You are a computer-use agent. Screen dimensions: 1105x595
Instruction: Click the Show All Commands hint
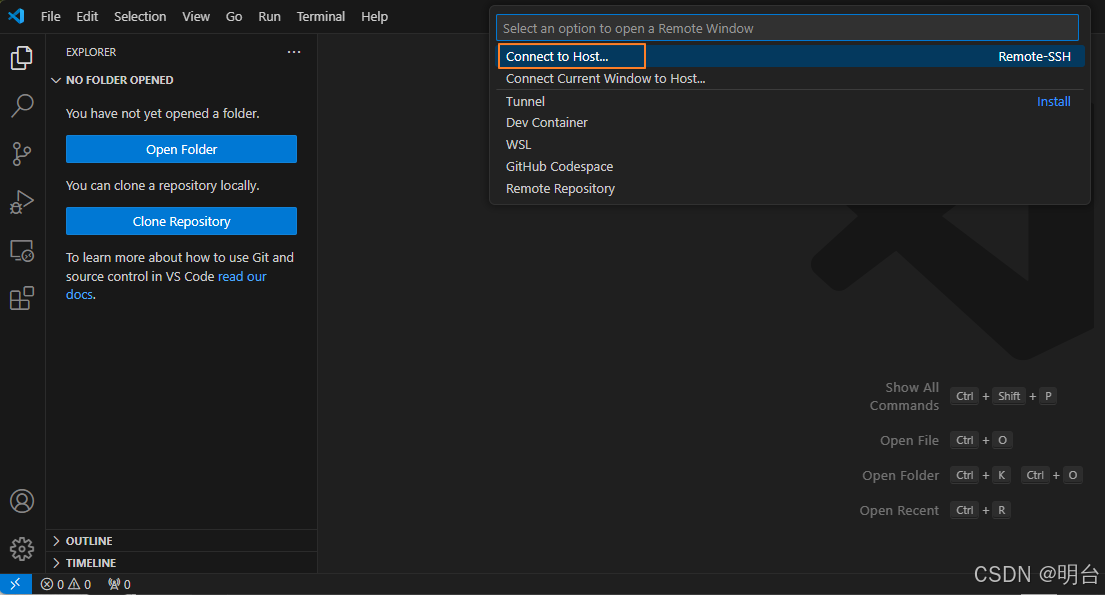pyautogui.click(x=904, y=396)
